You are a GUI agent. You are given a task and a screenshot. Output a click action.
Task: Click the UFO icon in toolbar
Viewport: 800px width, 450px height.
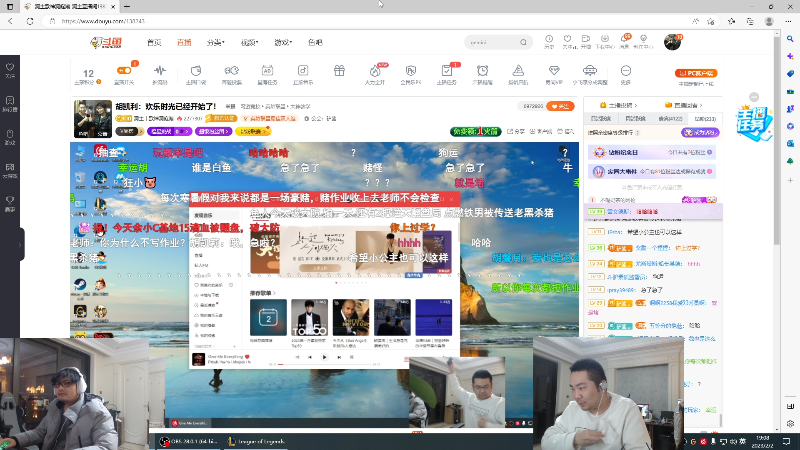pyautogui.click(x=590, y=70)
